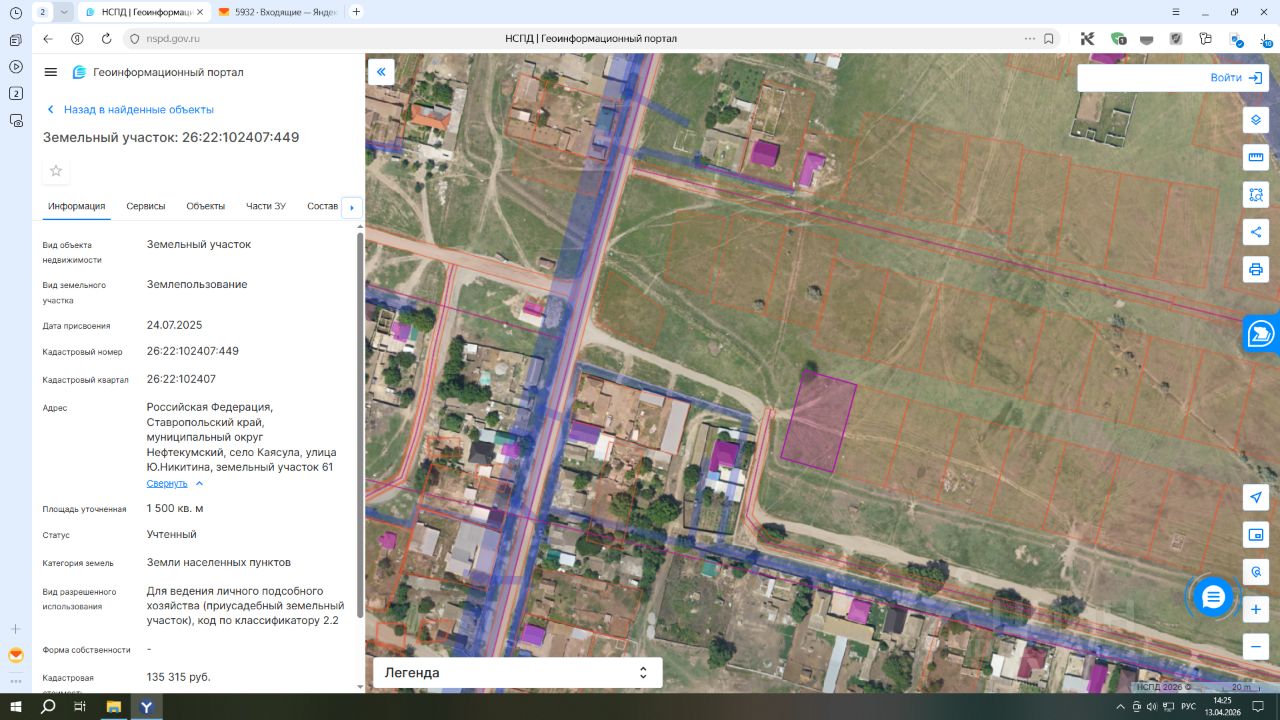Reload the current page
Screen dimensions: 1280x720
106,39
